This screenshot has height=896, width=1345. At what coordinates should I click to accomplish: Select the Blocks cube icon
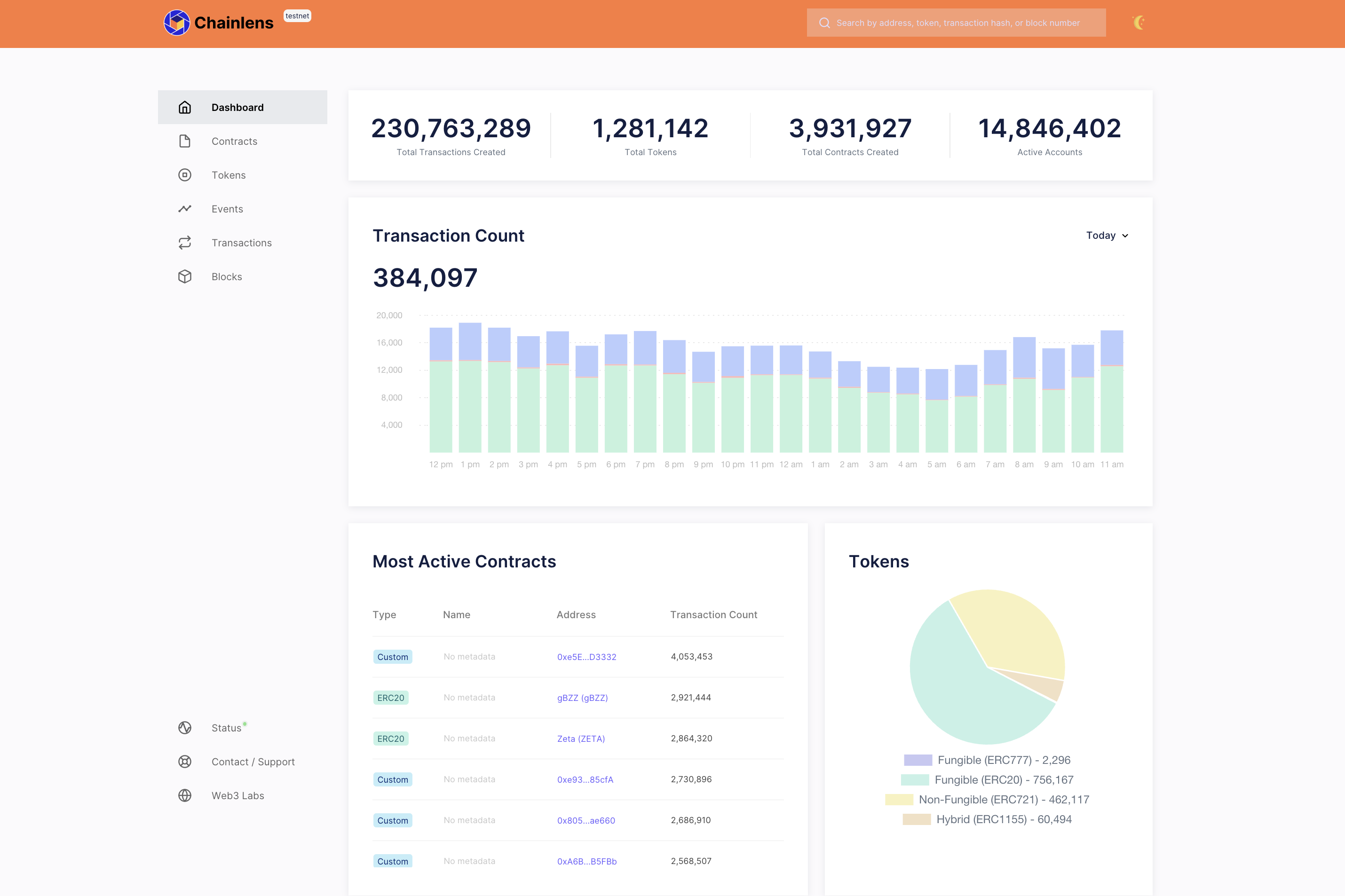point(184,276)
